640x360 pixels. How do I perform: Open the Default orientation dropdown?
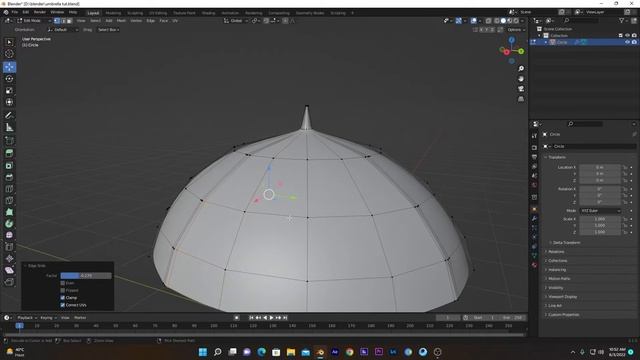[x=63, y=30]
